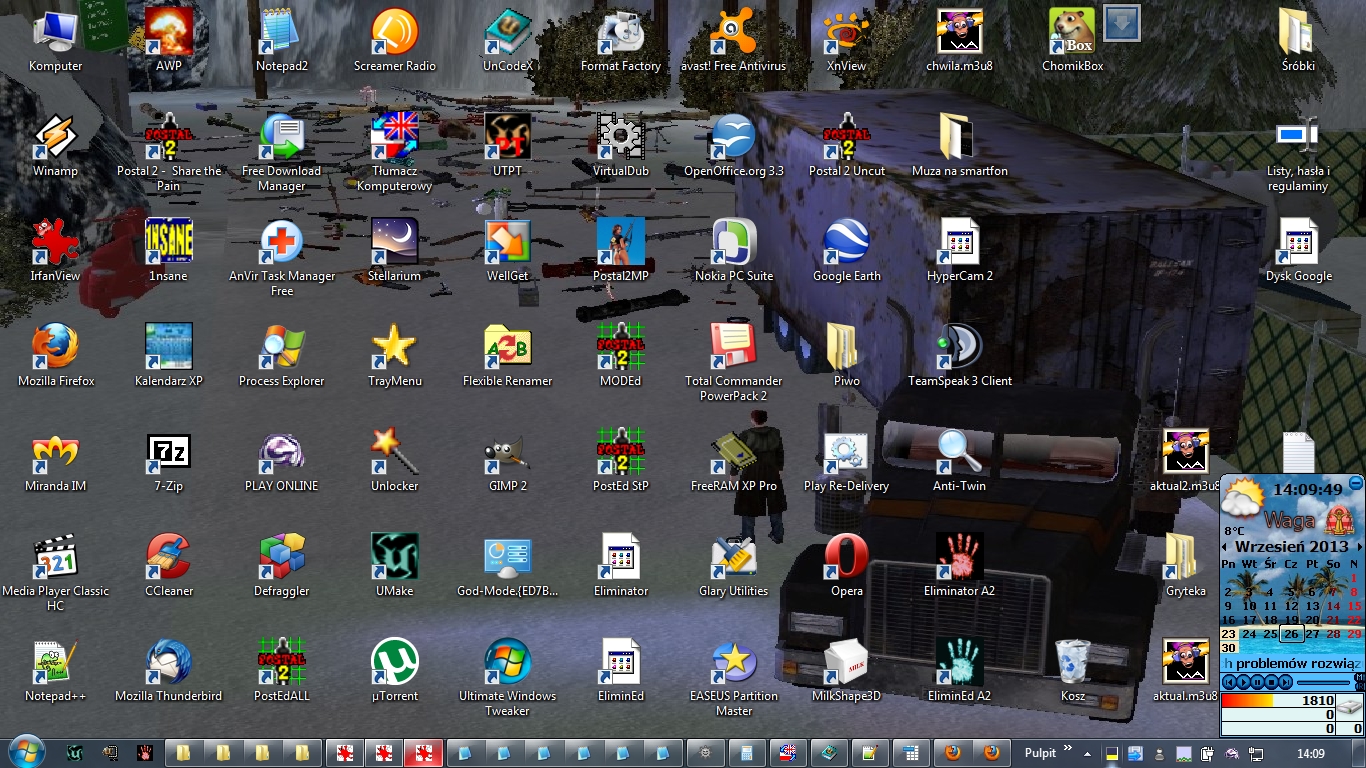Expand the Pulpit toolbar chevron
Screen dimensions: 1366x768
(x=1067, y=749)
